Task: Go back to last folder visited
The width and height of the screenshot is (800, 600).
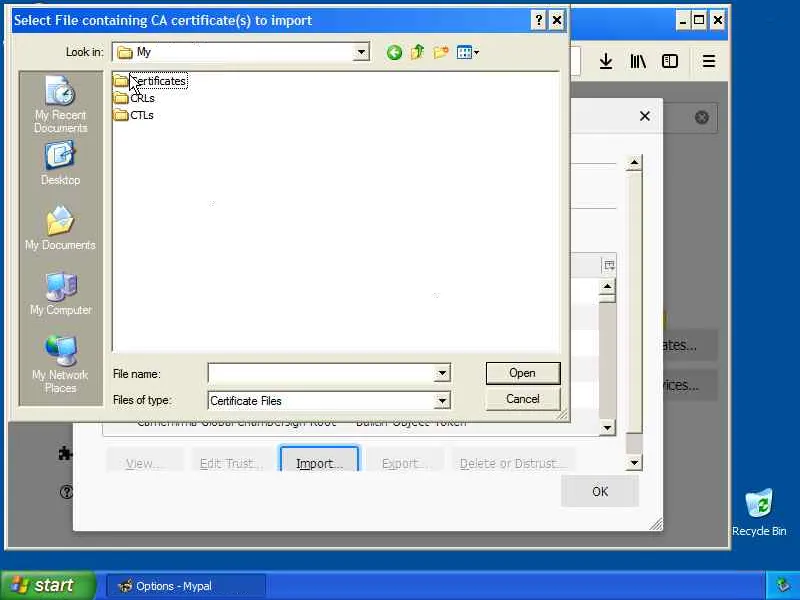Action: [394, 52]
